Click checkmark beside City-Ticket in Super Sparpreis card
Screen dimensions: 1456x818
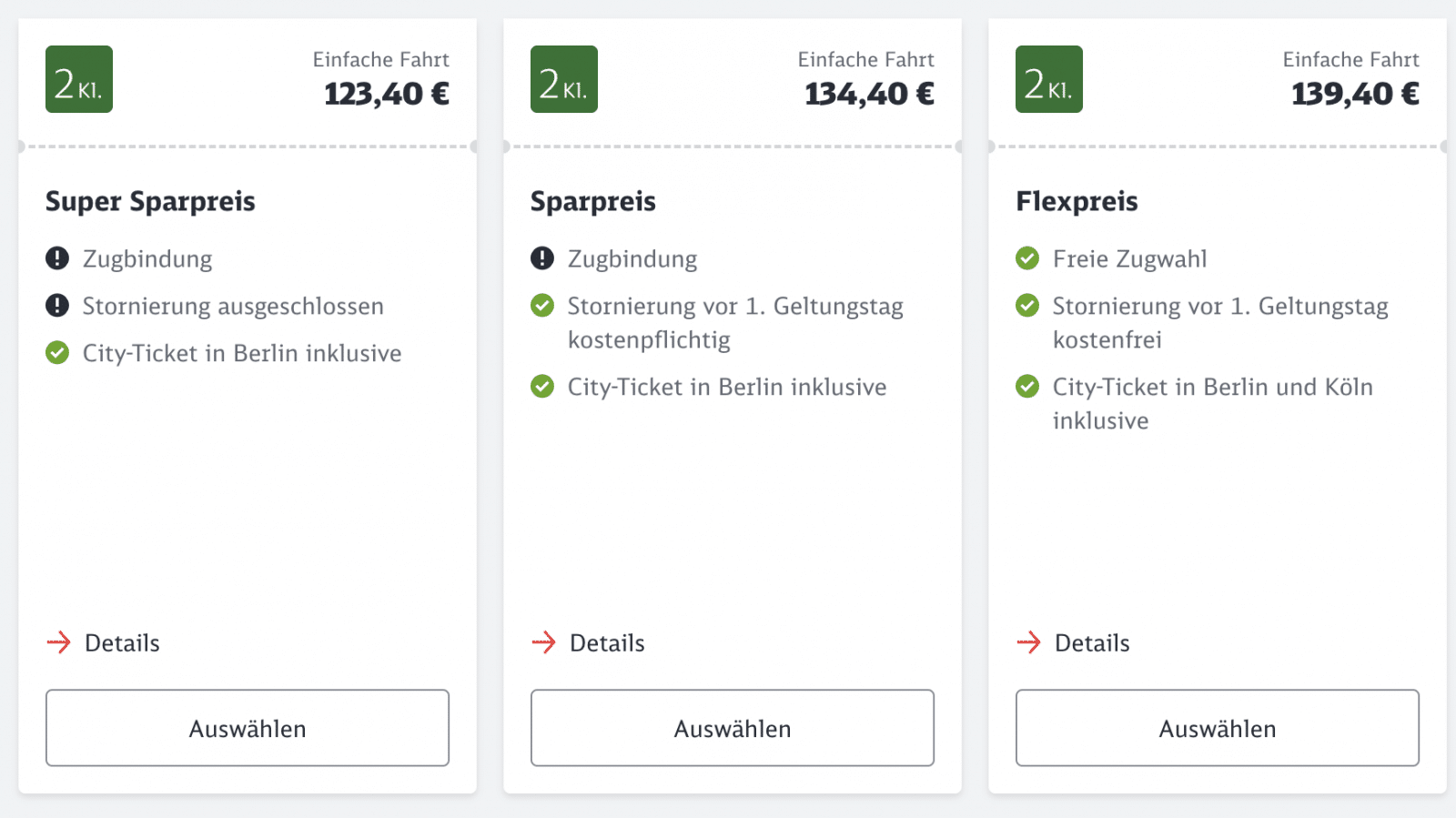[57, 353]
